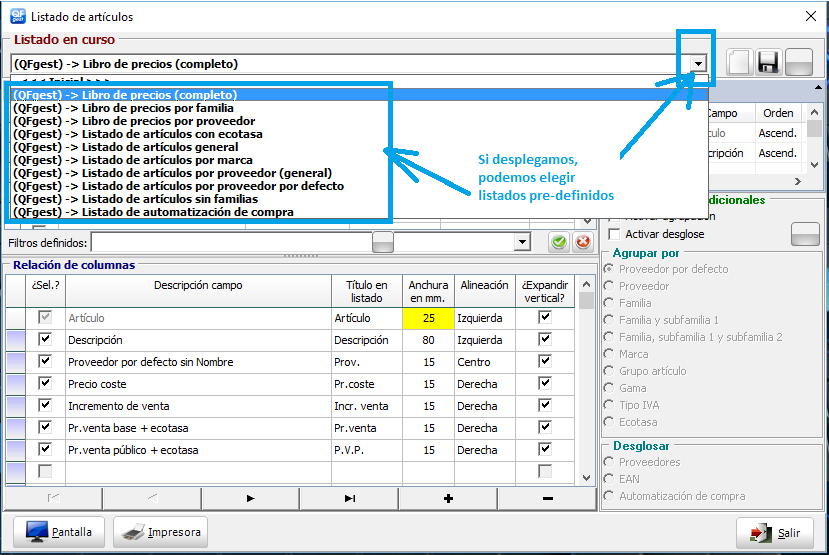This screenshot has width=829, height=555.
Task: Click the blank button right of save icon
Action: point(799,62)
